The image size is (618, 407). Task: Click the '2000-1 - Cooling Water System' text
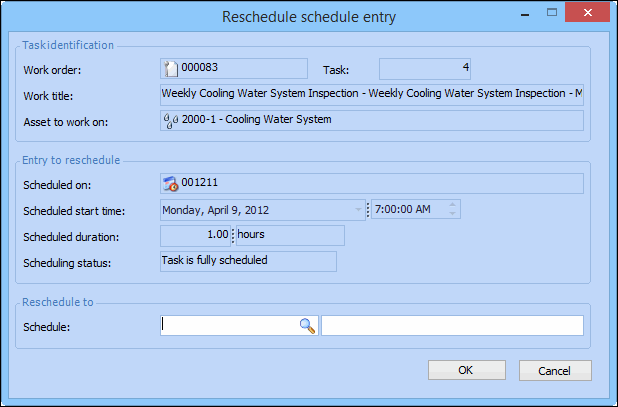click(257, 119)
